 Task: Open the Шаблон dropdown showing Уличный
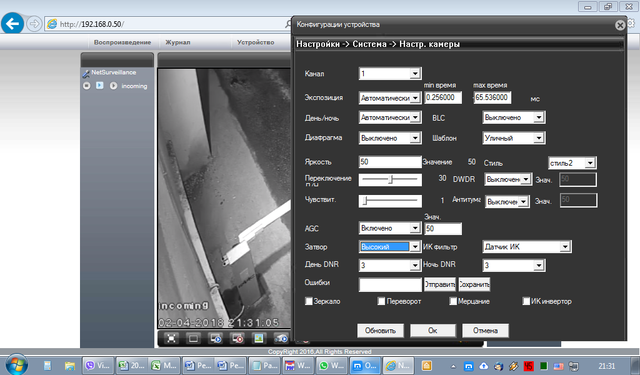tap(513, 138)
